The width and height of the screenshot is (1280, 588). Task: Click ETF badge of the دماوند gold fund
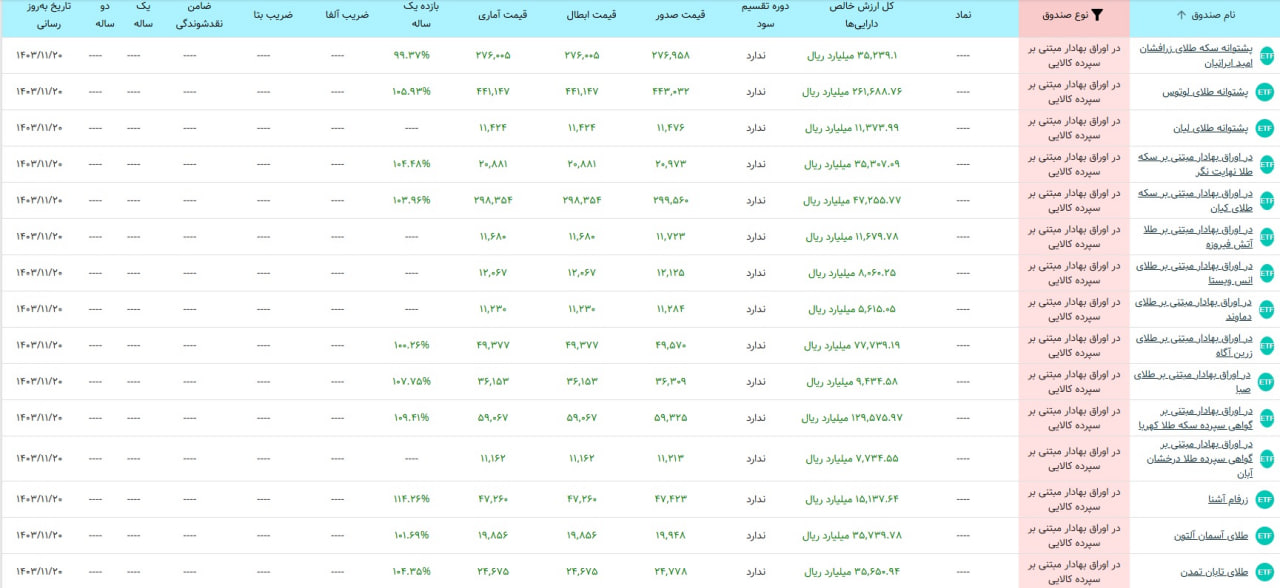[x=1267, y=309]
